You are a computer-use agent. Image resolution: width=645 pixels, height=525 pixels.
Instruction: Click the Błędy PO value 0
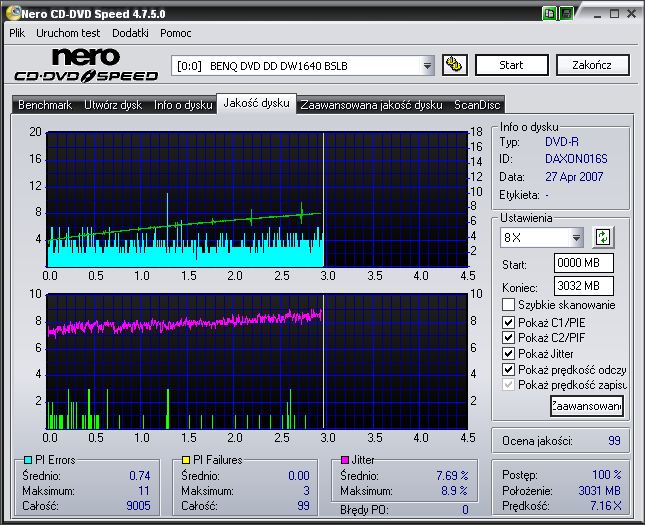coord(465,510)
